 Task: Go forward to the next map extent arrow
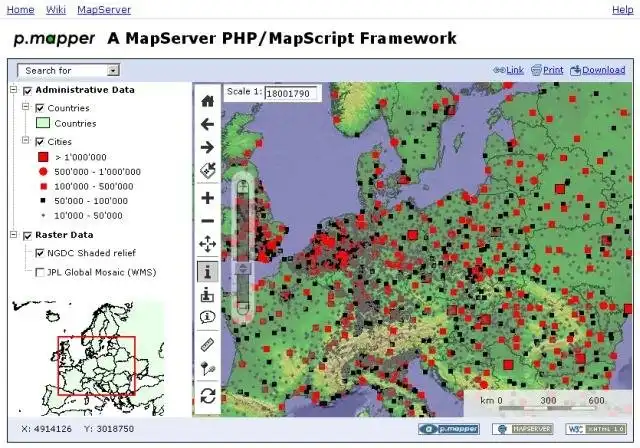pyautogui.click(x=208, y=147)
